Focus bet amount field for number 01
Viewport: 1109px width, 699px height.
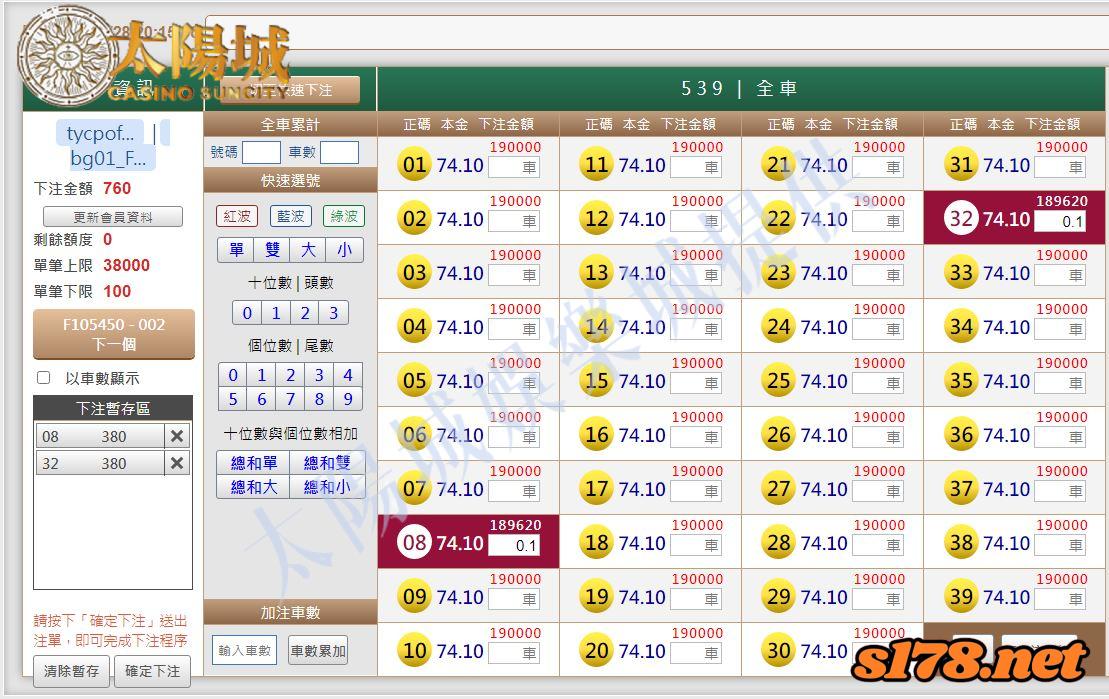(x=513, y=168)
